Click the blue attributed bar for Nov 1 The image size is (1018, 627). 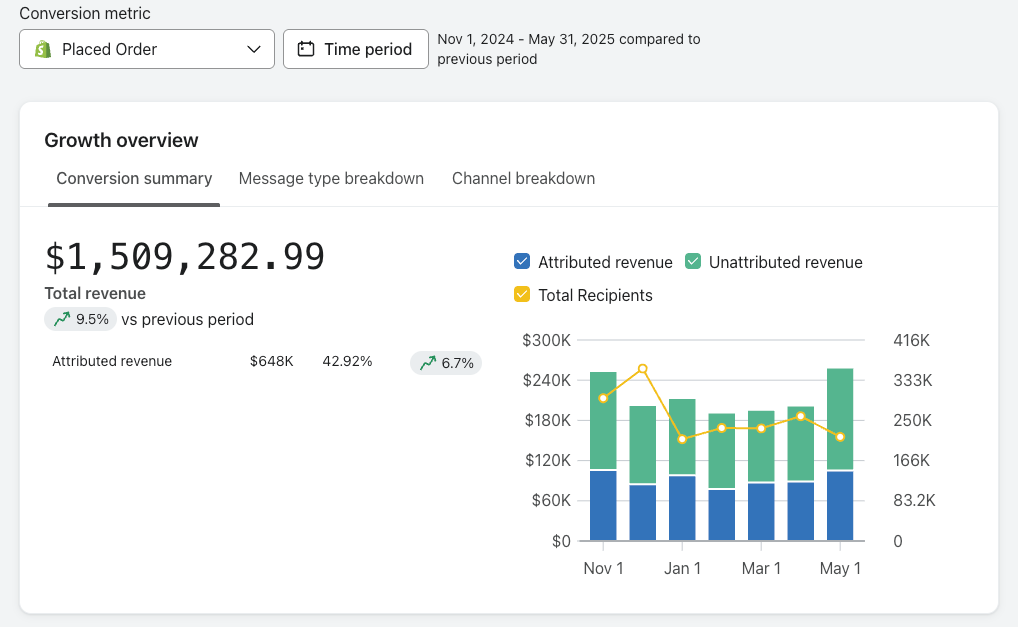point(603,506)
